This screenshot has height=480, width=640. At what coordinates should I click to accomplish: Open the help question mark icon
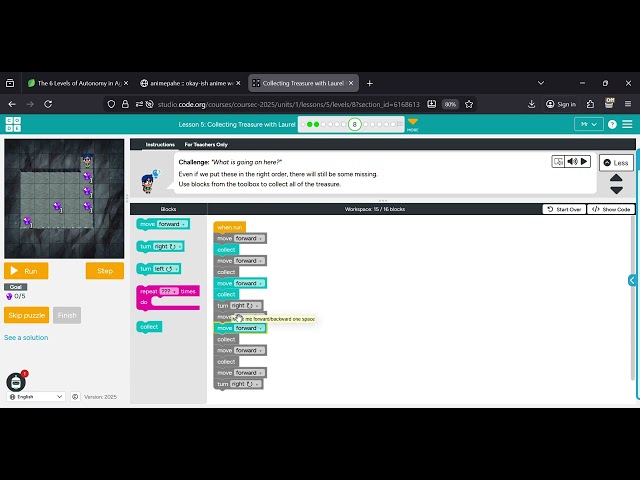(612, 124)
